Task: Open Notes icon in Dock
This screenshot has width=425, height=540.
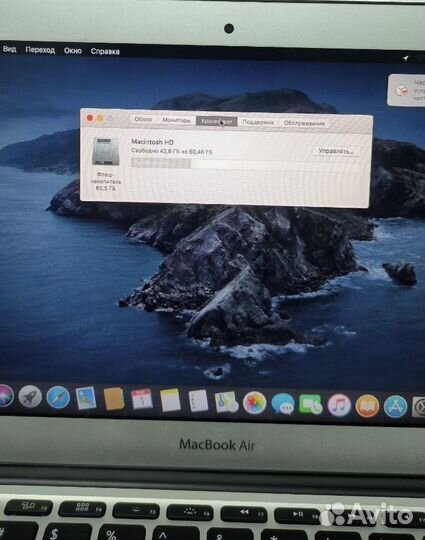Action: [170, 400]
